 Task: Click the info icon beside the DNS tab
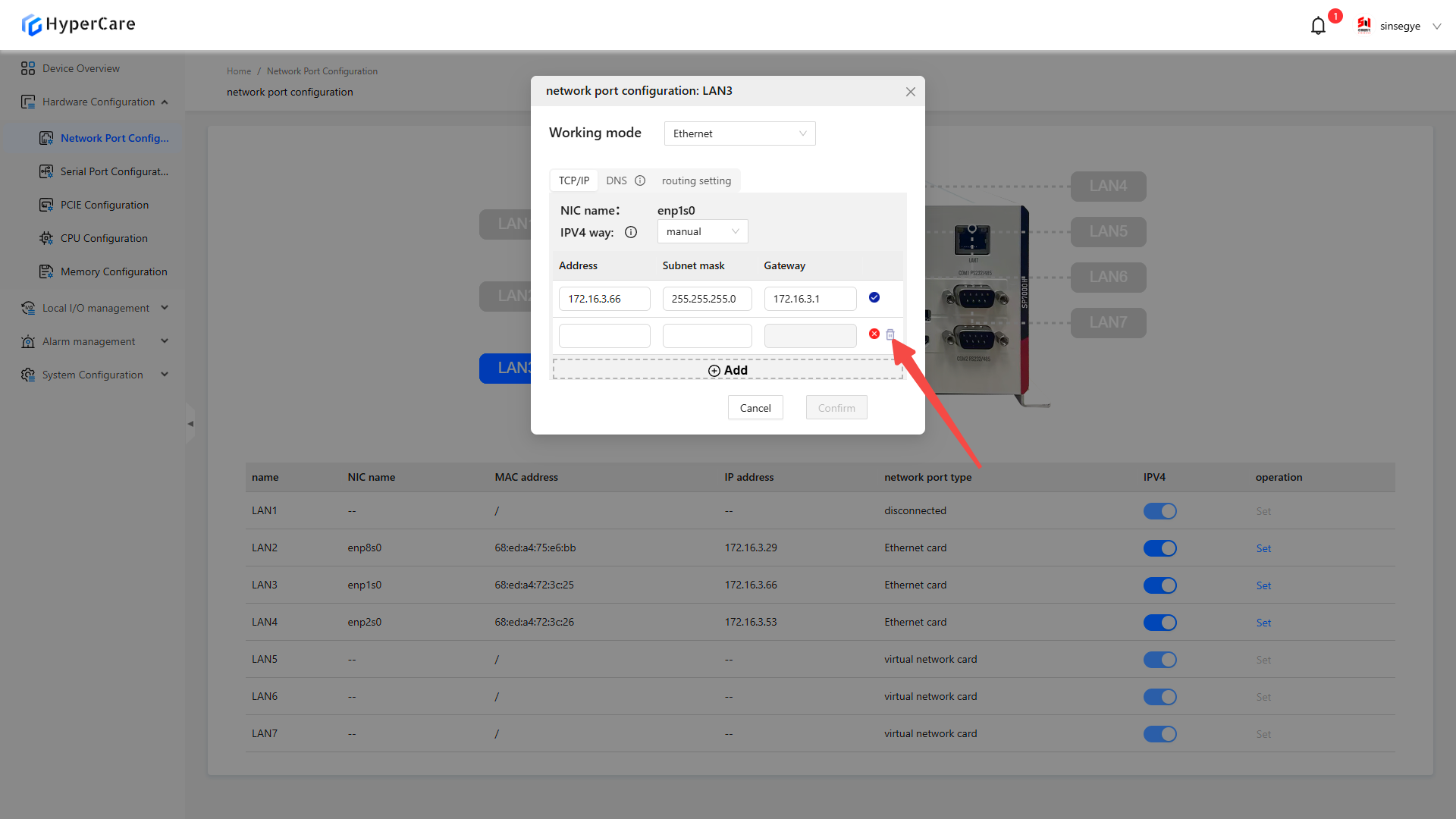click(640, 180)
